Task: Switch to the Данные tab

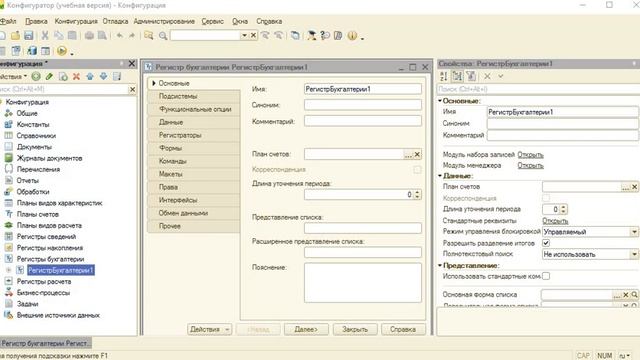Action: coord(193,122)
